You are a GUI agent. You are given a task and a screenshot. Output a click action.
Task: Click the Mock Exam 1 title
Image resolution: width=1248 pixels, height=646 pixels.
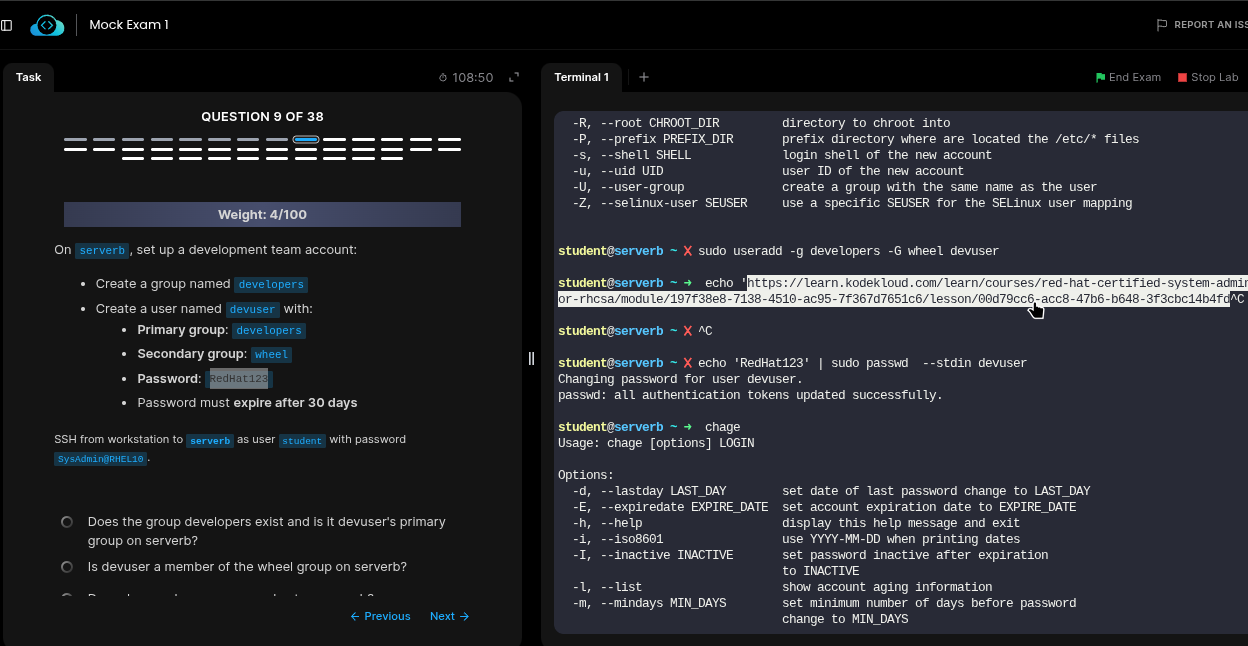129,25
